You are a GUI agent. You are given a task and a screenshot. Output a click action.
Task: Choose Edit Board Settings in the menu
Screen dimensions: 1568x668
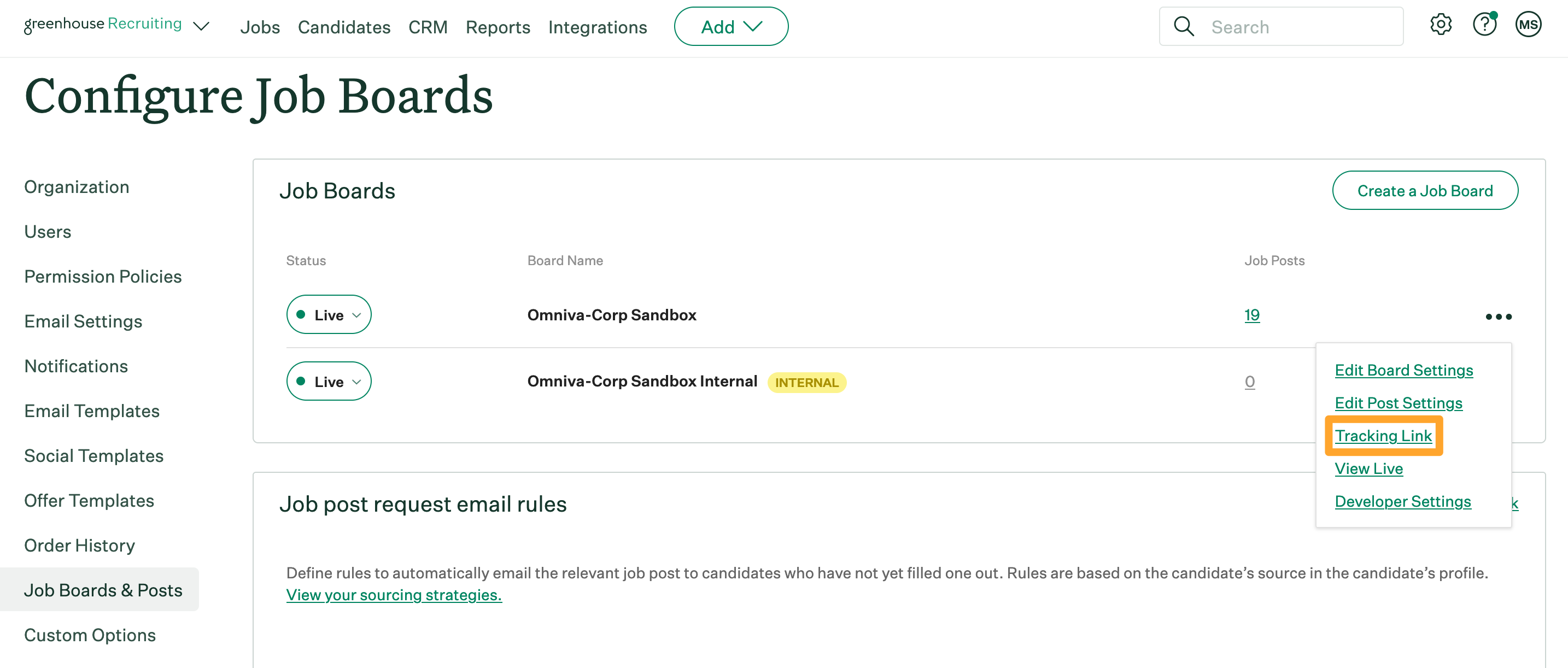(x=1403, y=370)
